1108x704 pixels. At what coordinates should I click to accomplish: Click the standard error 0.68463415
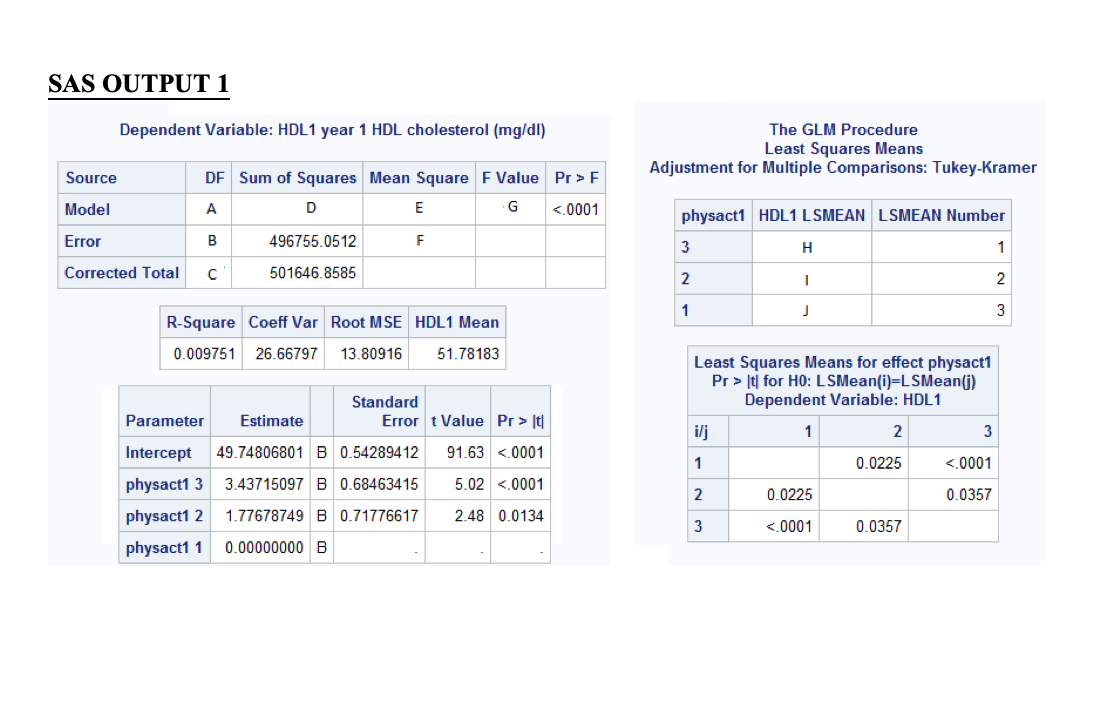pyautogui.click(x=379, y=485)
